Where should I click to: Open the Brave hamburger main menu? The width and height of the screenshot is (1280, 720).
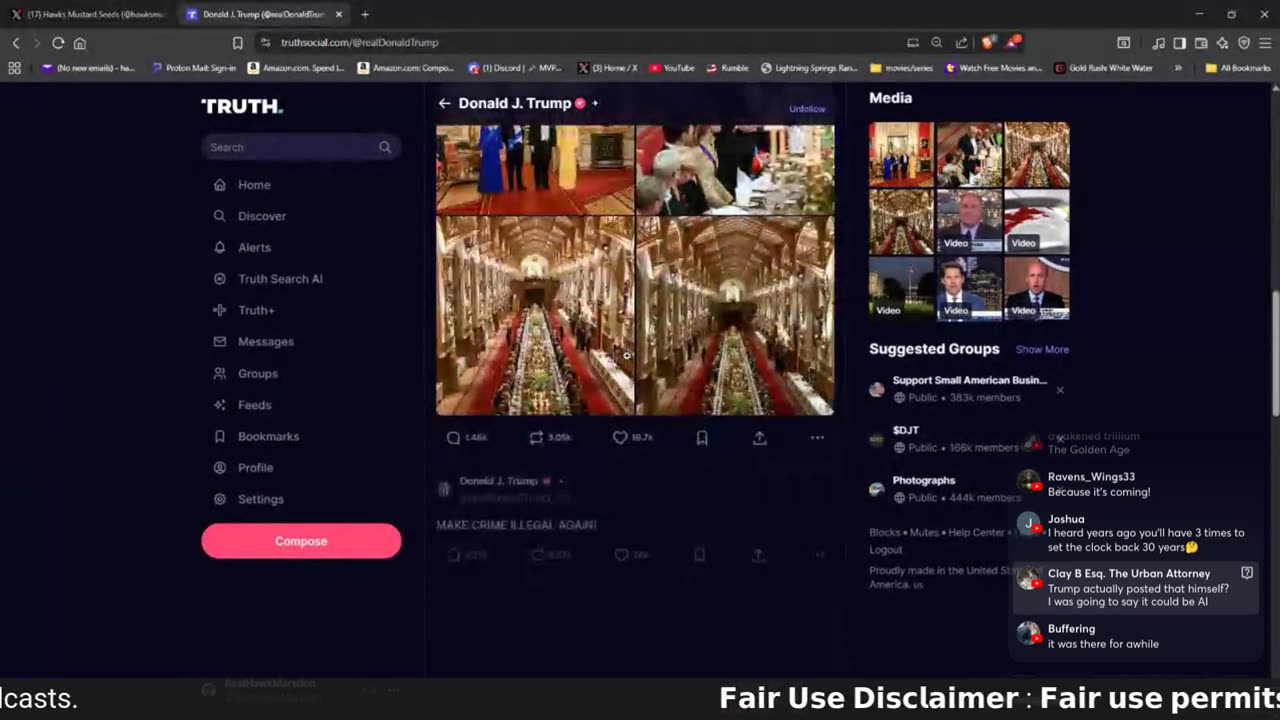[1266, 43]
